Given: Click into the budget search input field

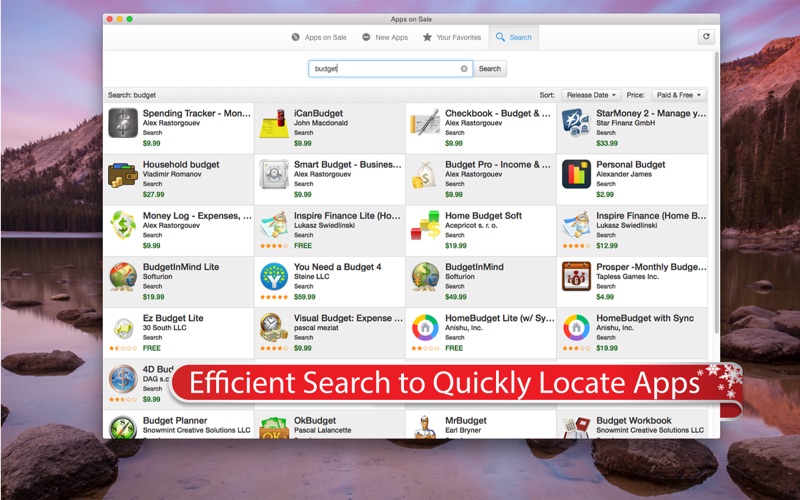Looking at the screenshot, I should (x=390, y=68).
